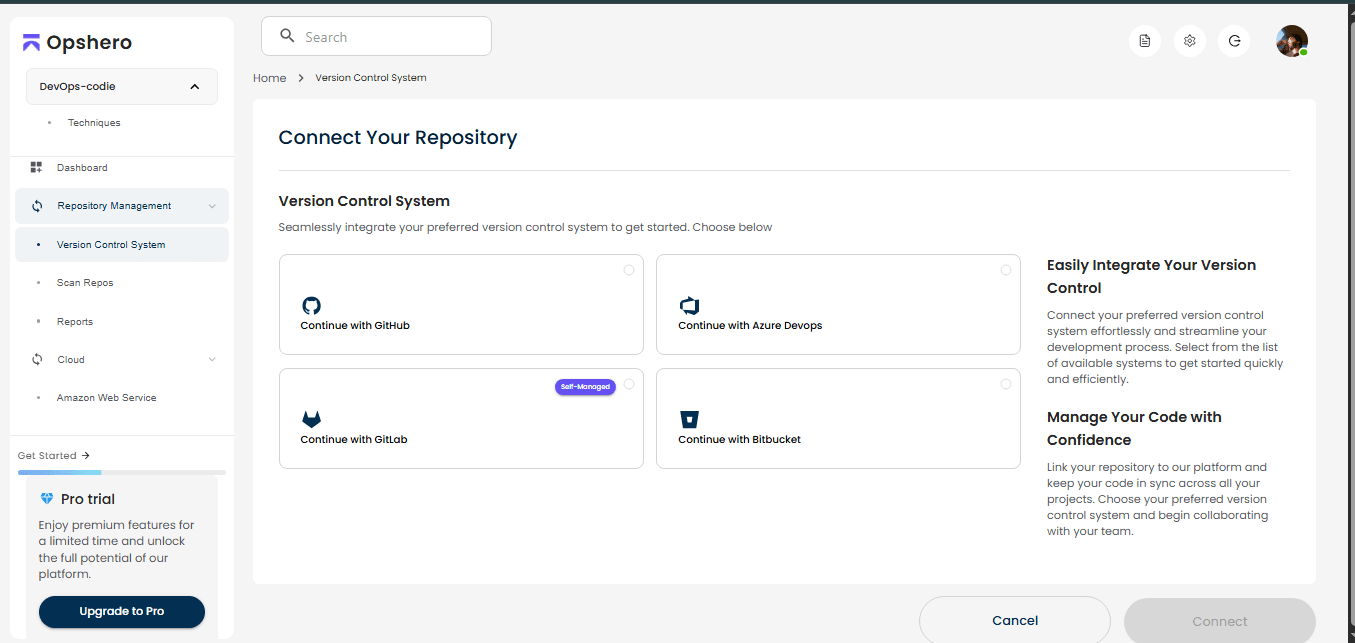This screenshot has width=1355, height=643.
Task: Open the document icon in top bar
Action: (1145, 41)
